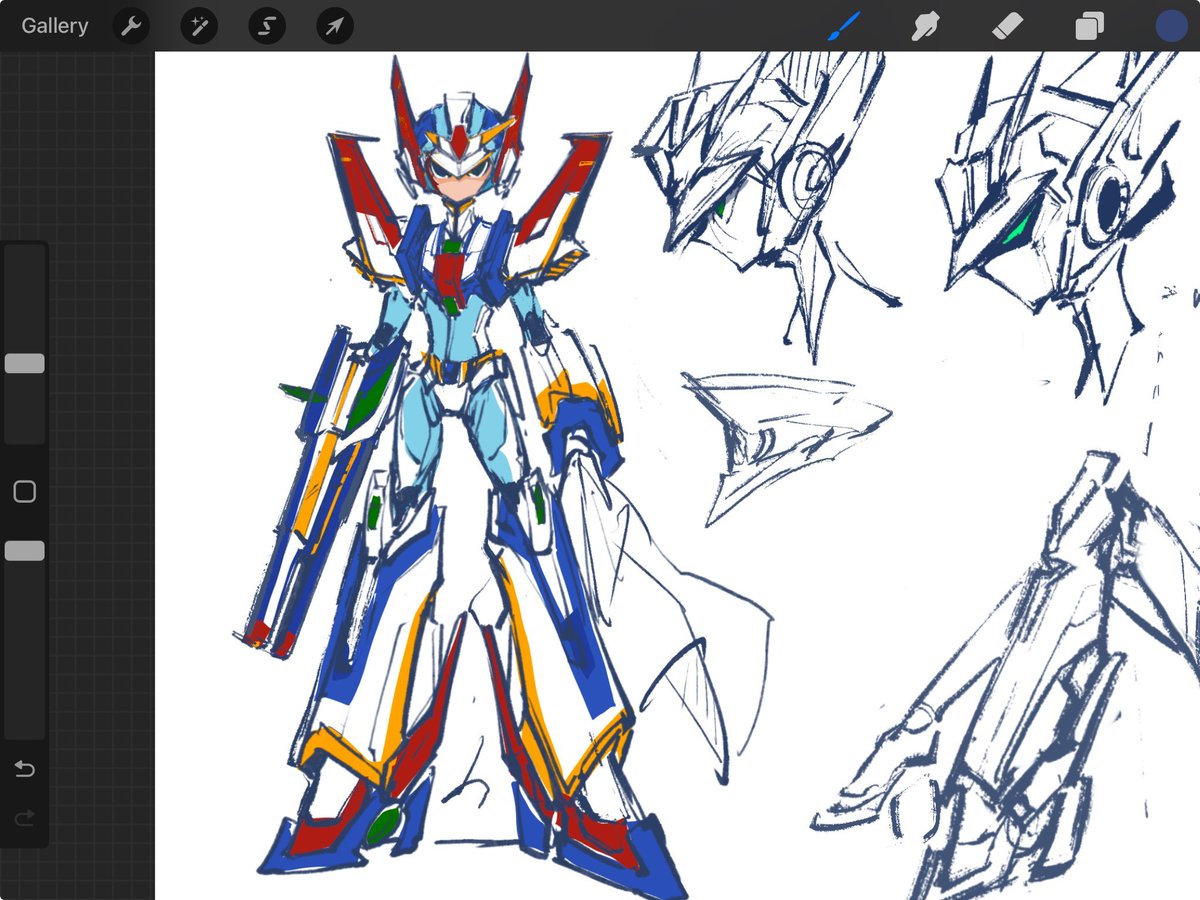
Task: Tap the brush size slider handle
Action: 24,363
